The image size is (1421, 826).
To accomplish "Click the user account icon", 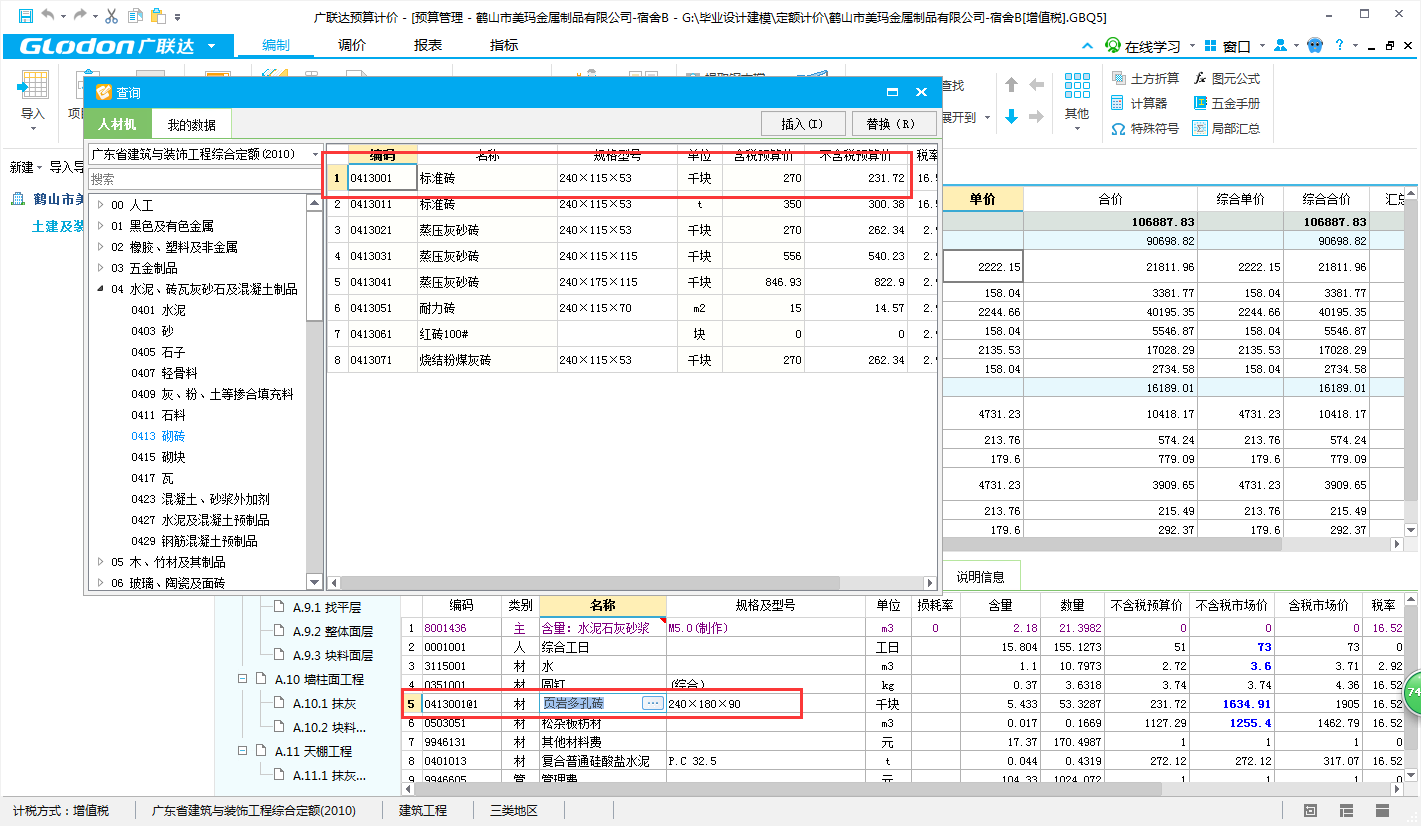I will [x=1279, y=46].
